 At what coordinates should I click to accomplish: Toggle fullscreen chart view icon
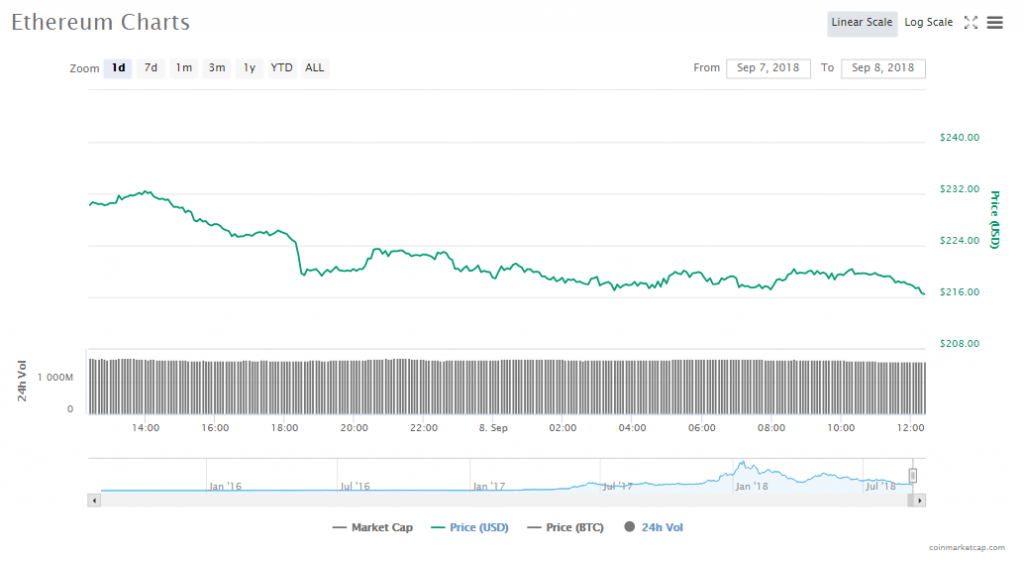[970, 23]
